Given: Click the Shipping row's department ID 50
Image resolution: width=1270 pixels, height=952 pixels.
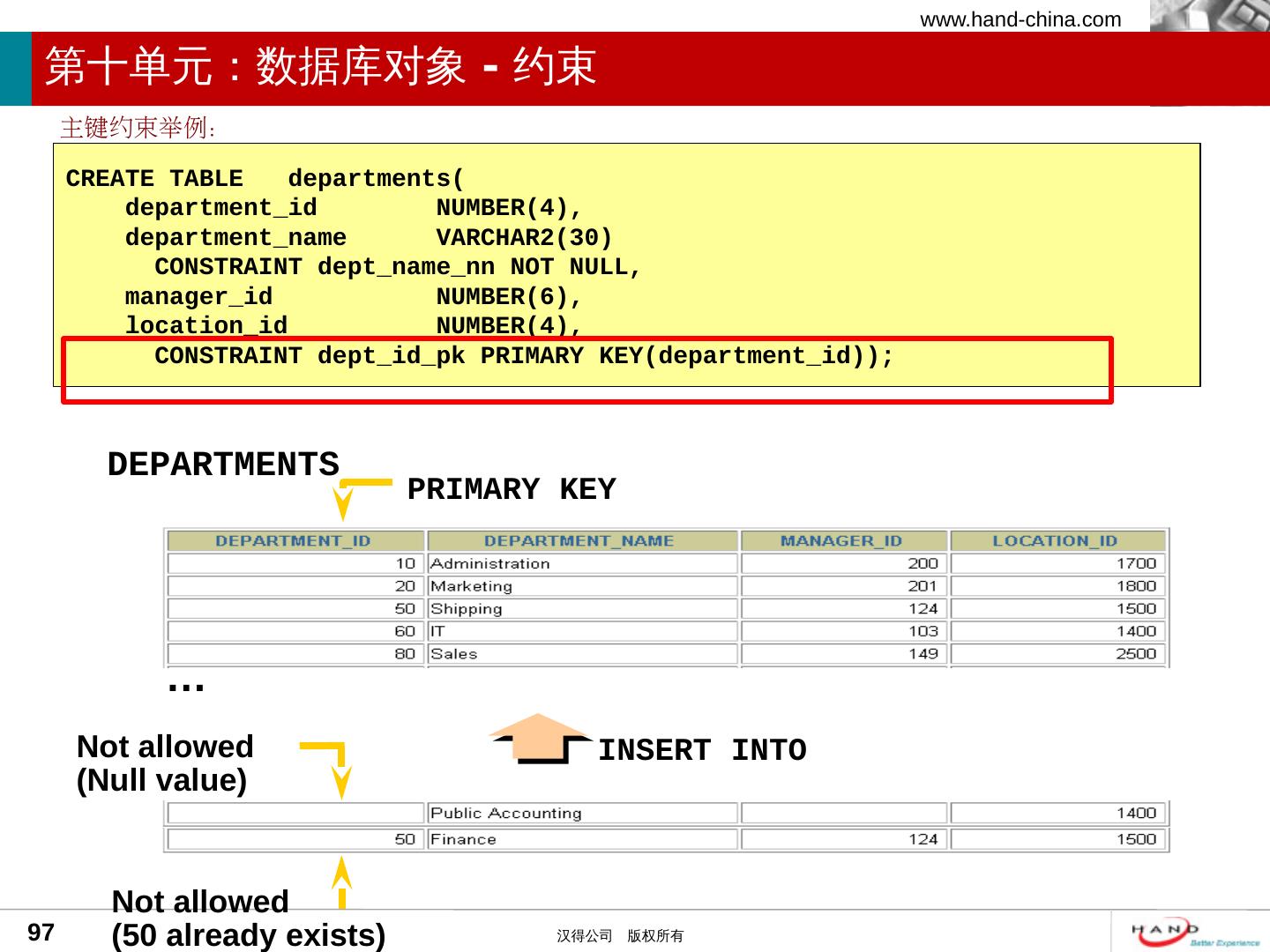Looking at the screenshot, I should point(295,608).
